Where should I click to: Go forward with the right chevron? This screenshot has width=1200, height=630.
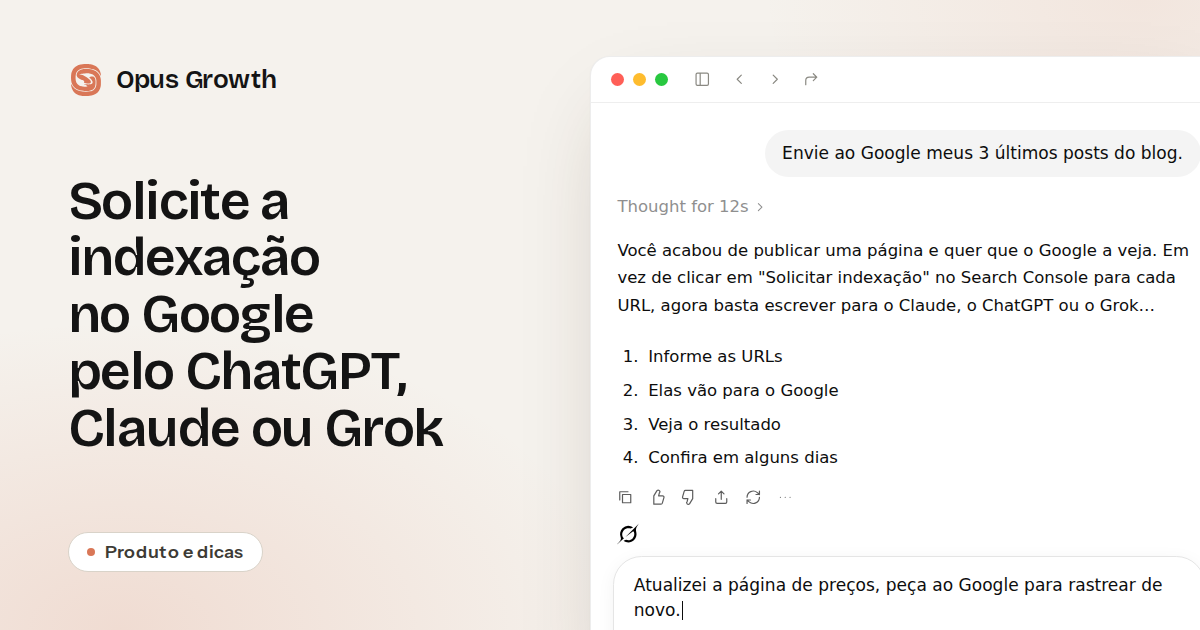coord(775,79)
